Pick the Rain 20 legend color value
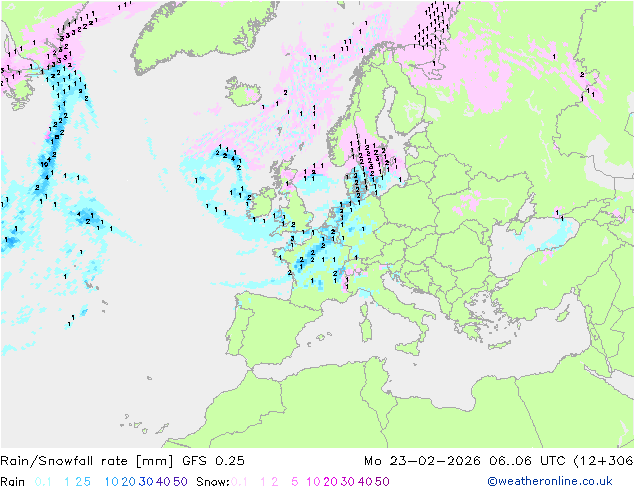Image resolution: width=634 pixels, height=490 pixels. click(129, 482)
